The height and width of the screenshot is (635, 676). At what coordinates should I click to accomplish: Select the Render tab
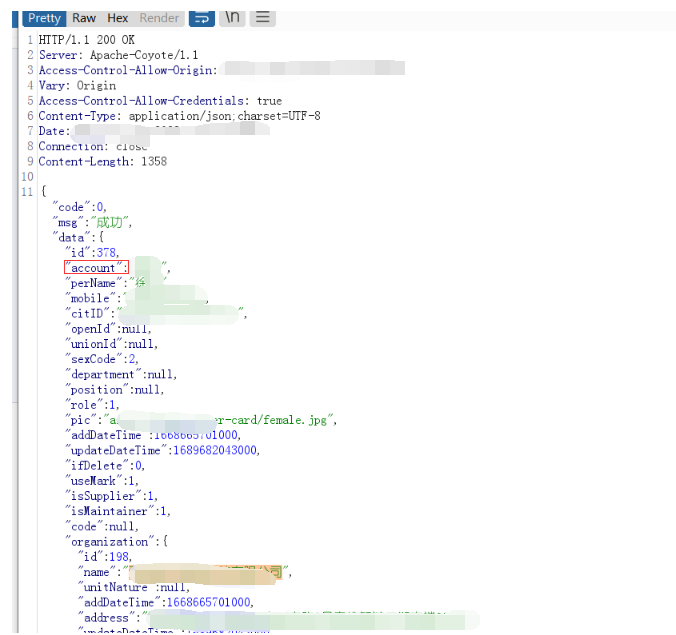pos(159,18)
